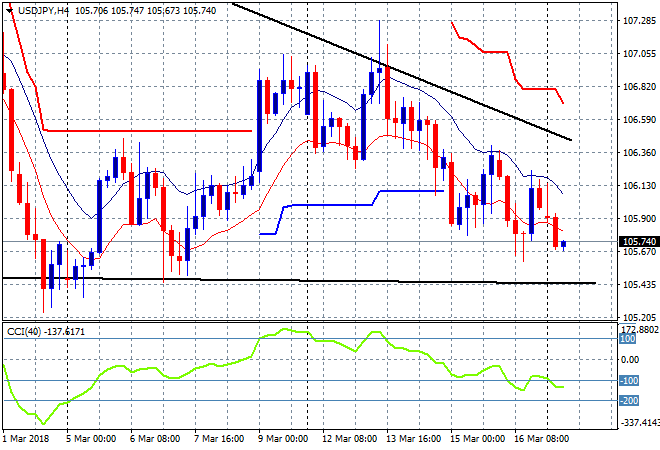Click the 5 Mar 00:00 time label
Viewport: 660px width, 450px height.
click(x=91, y=439)
